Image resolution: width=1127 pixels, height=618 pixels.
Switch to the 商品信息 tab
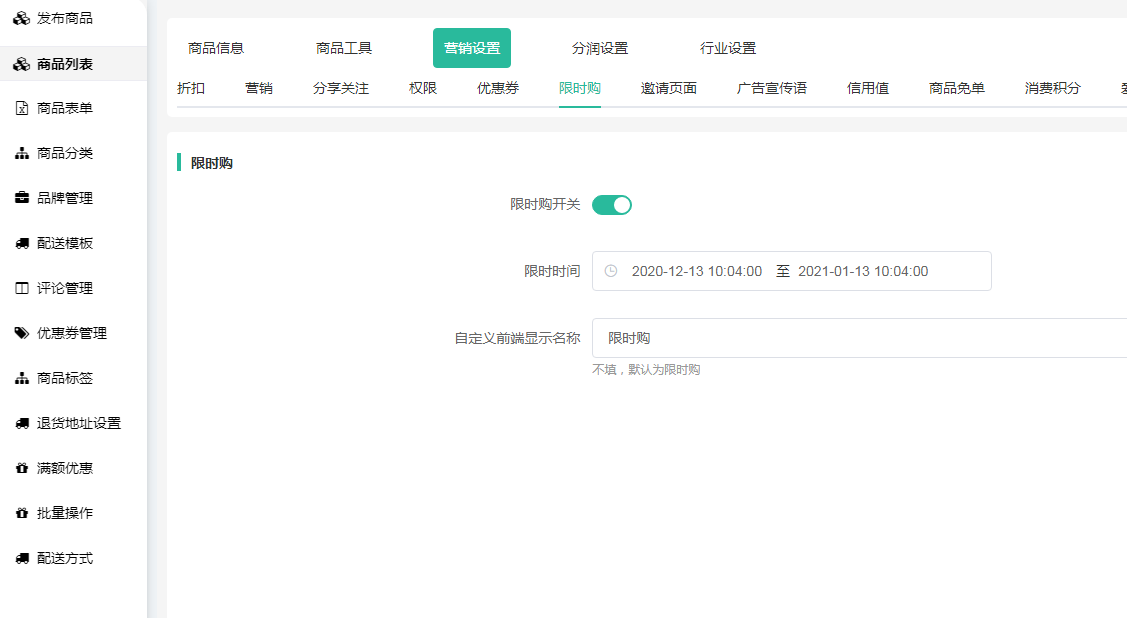tap(216, 48)
